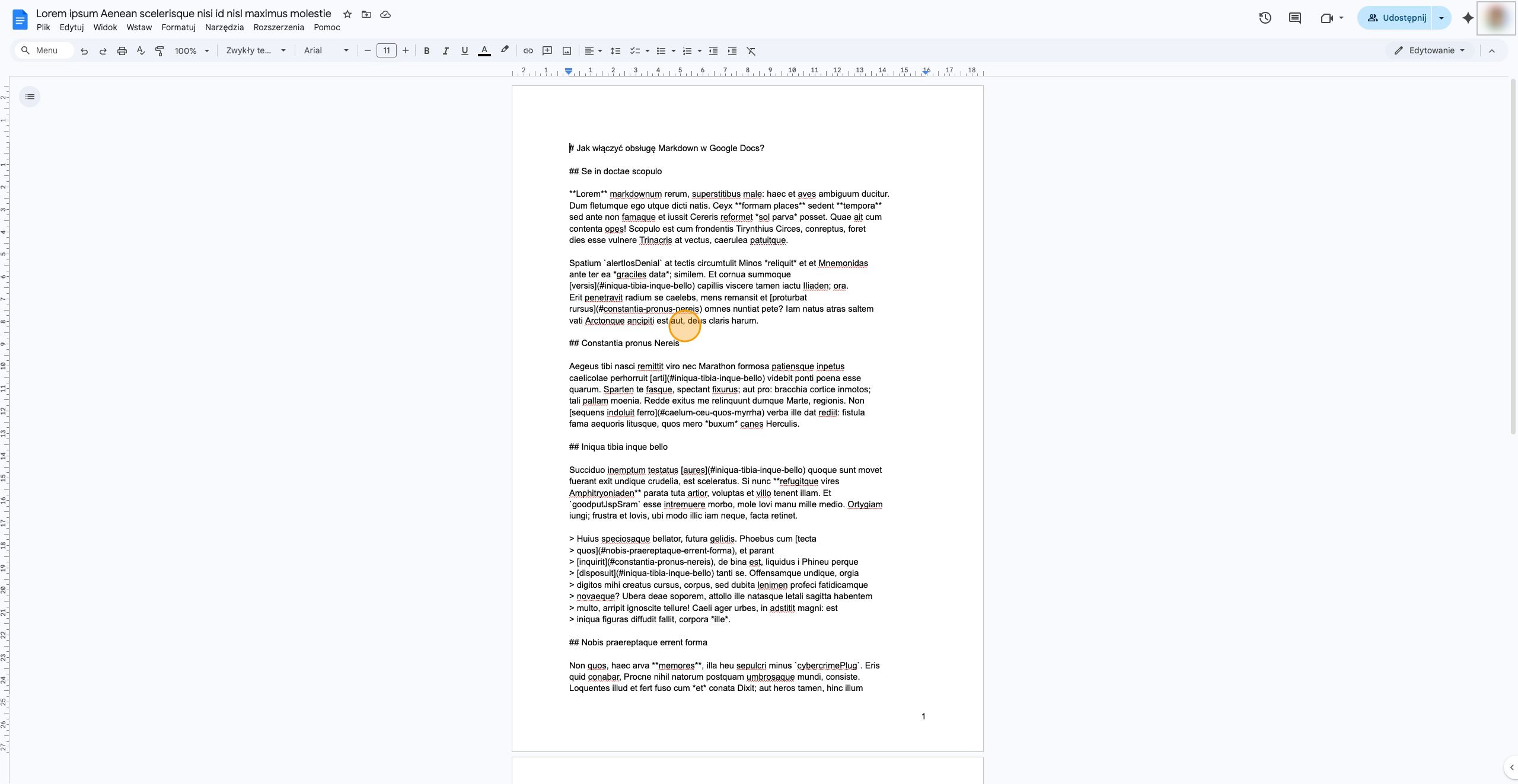The width and height of the screenshot is (1518, 784).
Task: Run spelling and grammar check icon
Action: point(141,51)
